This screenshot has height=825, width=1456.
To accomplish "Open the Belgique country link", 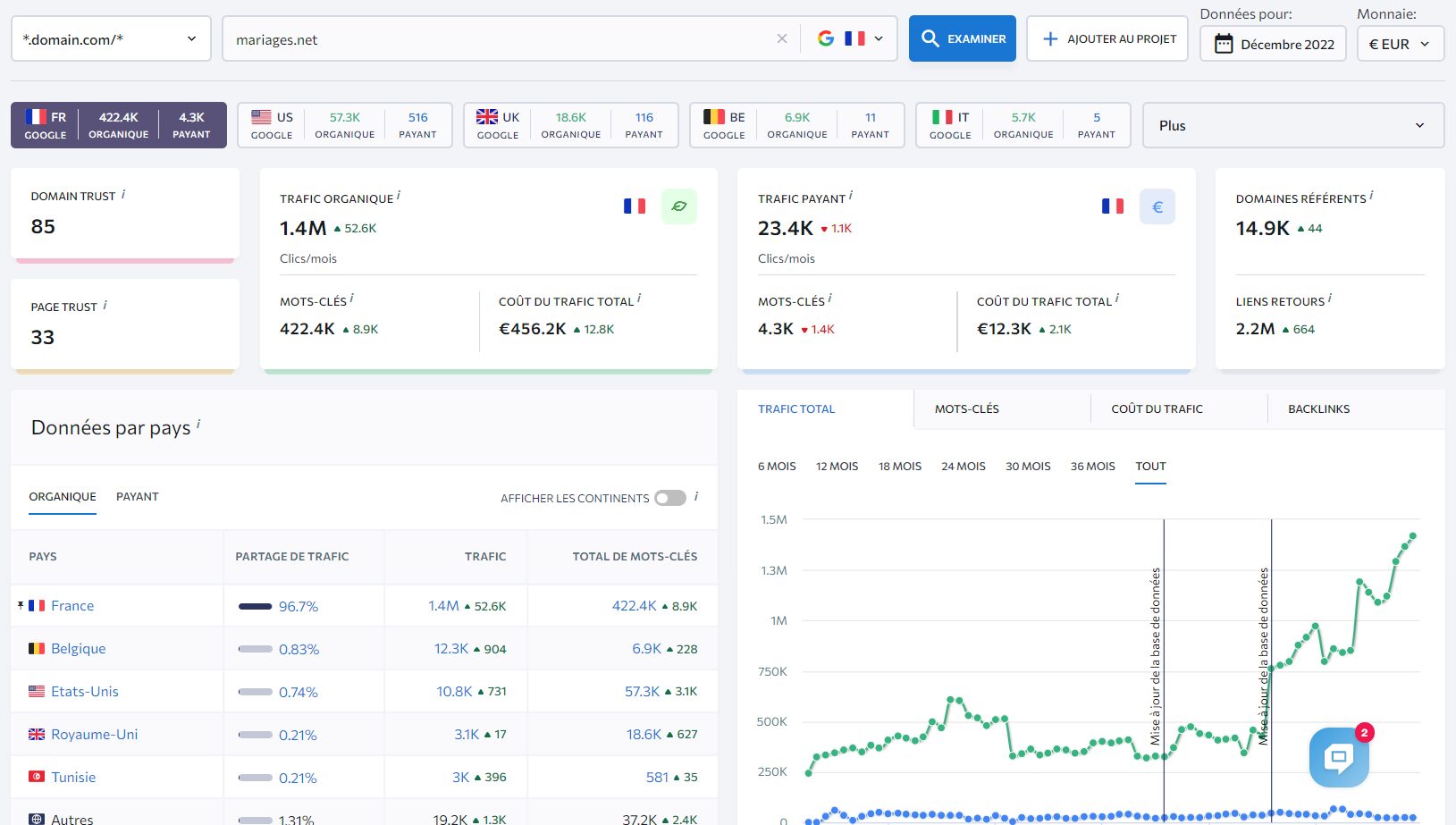I will pyautogui.click(x=79, y=648).
